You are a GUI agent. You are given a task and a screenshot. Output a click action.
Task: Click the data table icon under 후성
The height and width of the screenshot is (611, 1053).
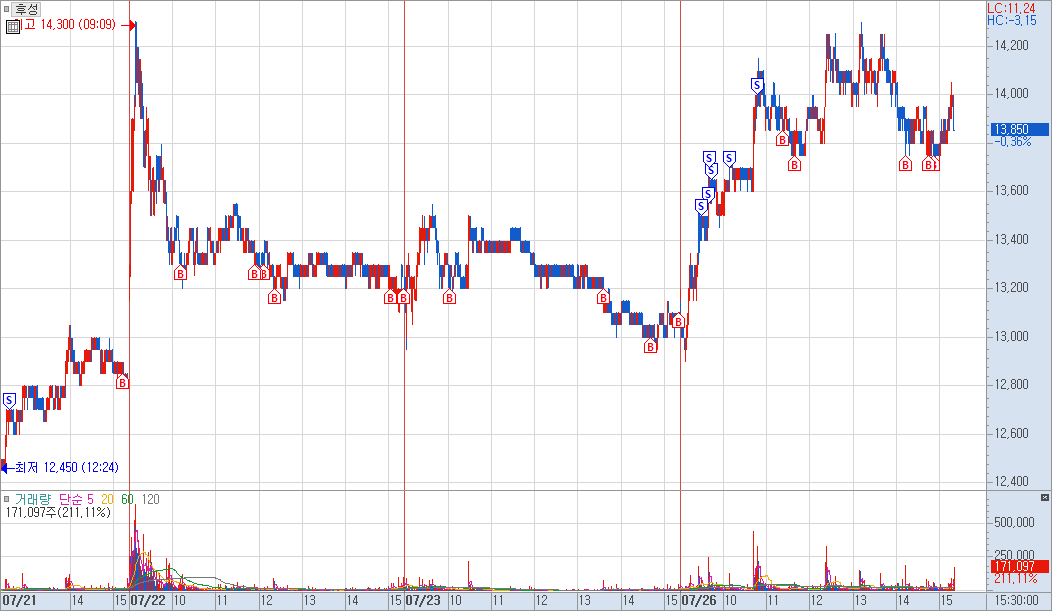click(13, 27)
